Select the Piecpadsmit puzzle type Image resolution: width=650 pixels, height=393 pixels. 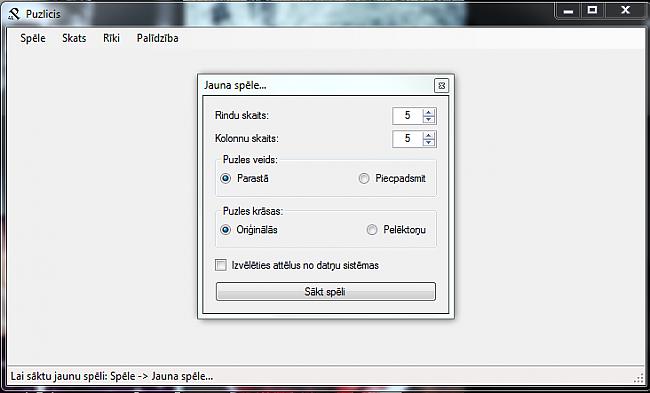pos(392,179)
